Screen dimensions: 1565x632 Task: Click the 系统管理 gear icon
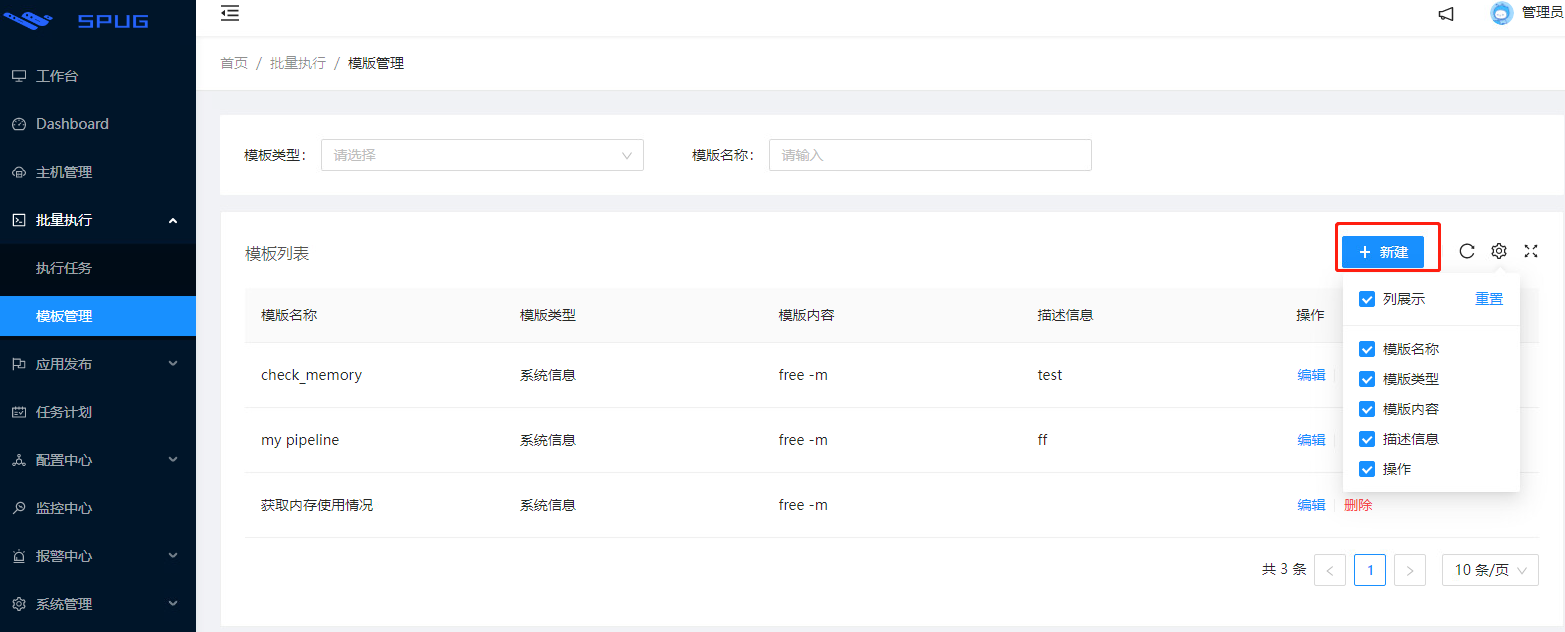(x=19, y=604)
